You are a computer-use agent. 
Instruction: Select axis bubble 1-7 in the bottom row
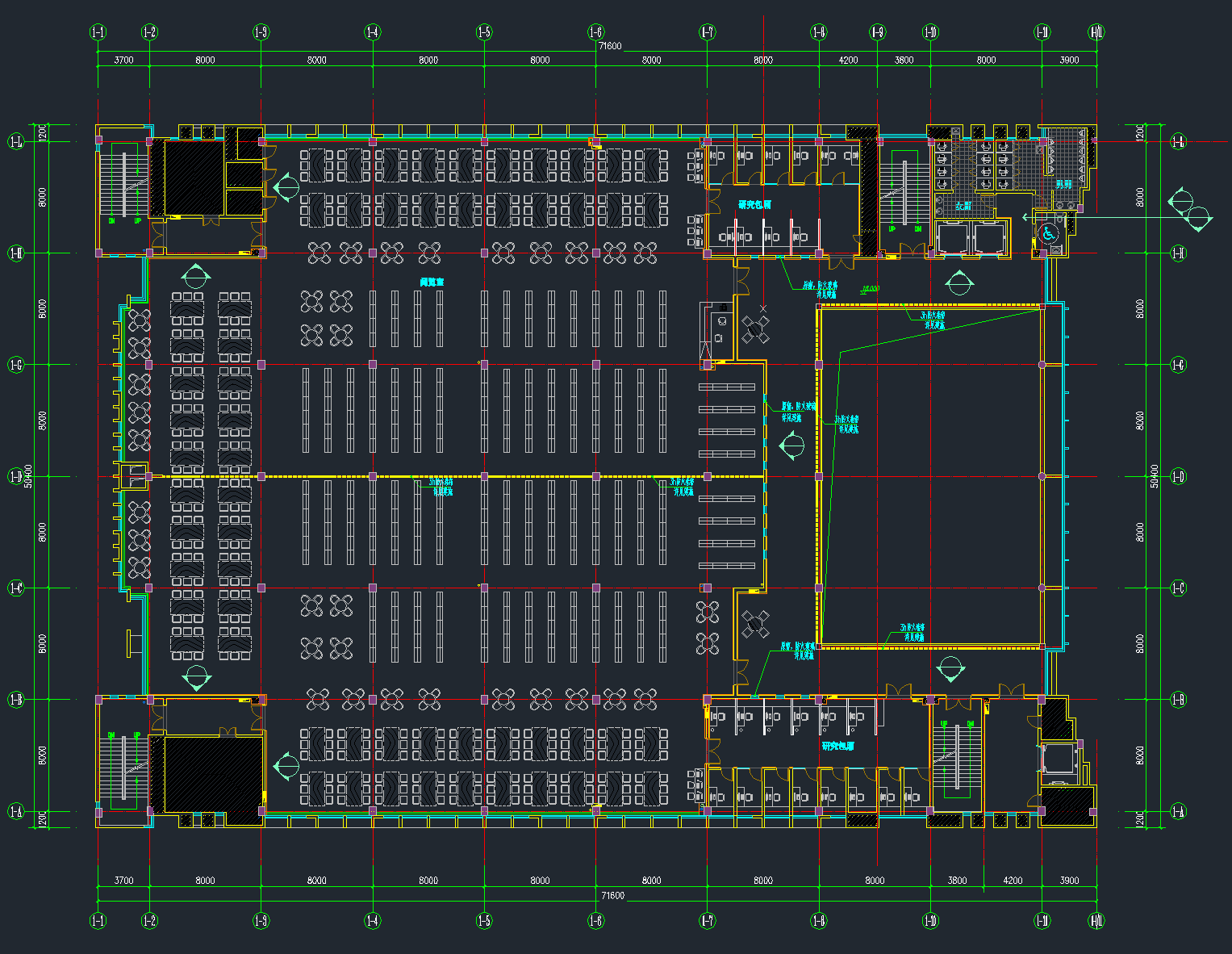[708, 920]
